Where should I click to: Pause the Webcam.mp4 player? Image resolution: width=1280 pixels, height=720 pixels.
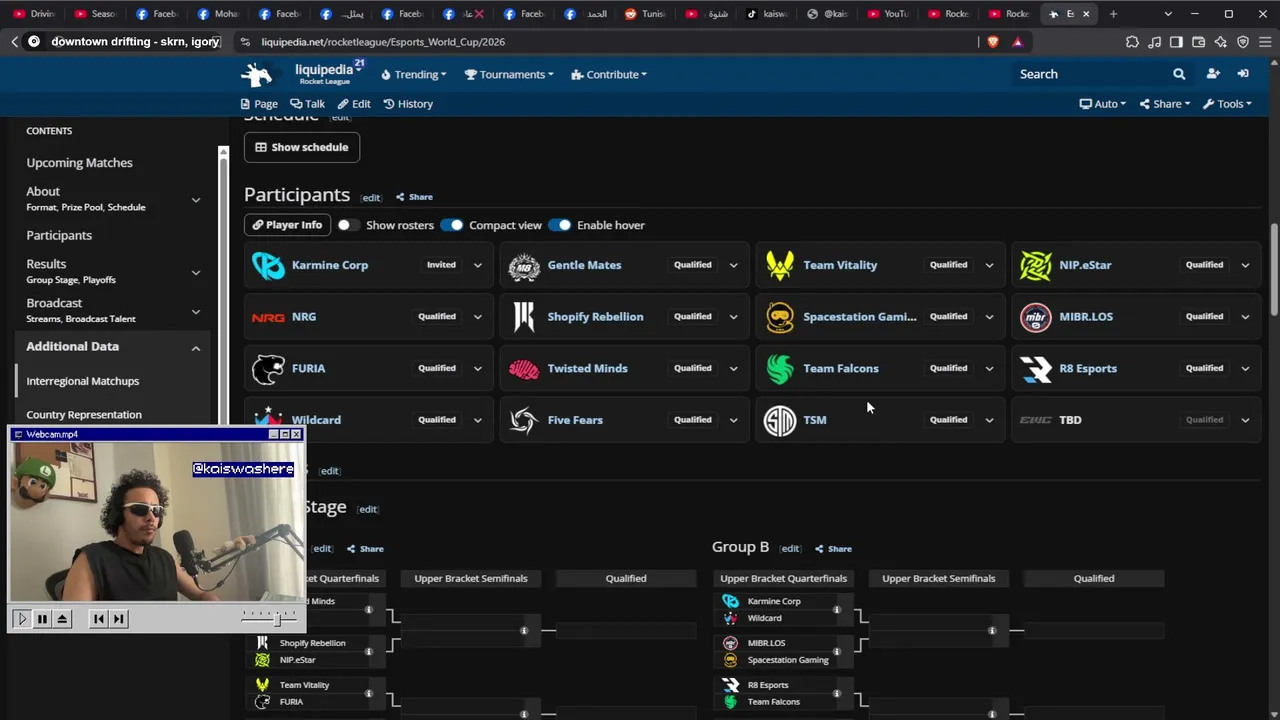coord(42,619)
